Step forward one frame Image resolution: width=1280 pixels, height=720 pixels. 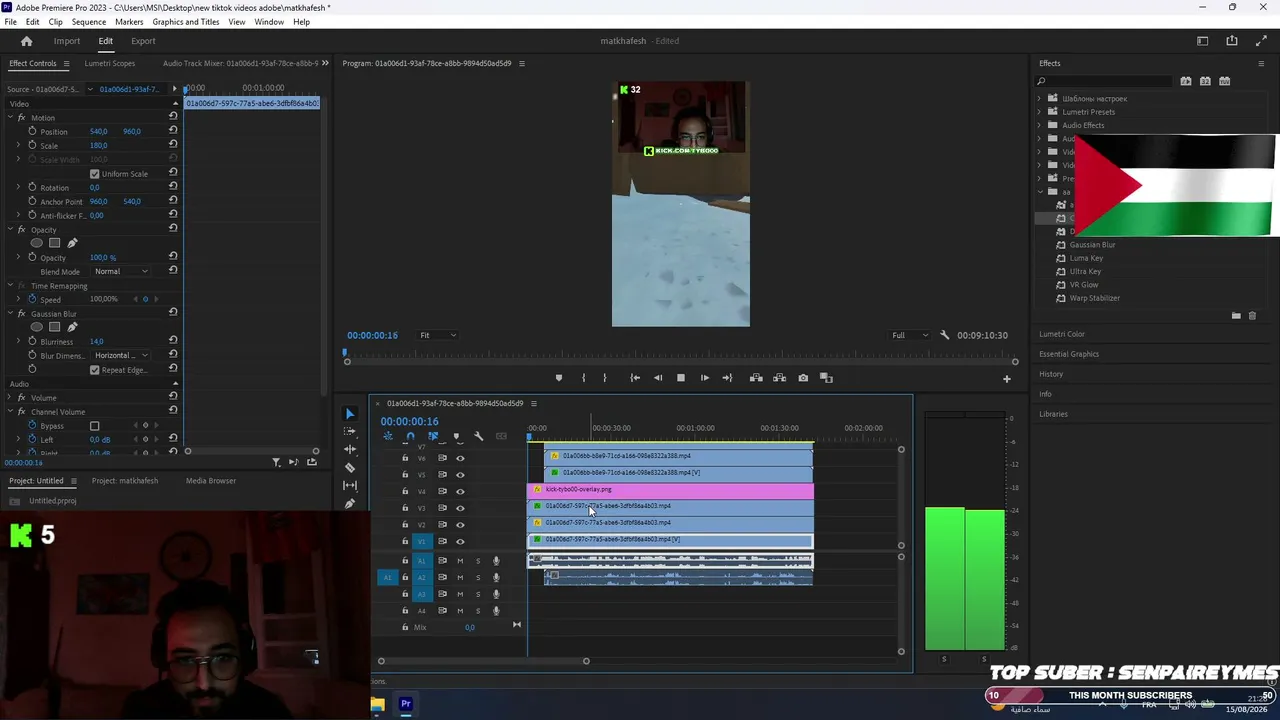coord(704,378)
